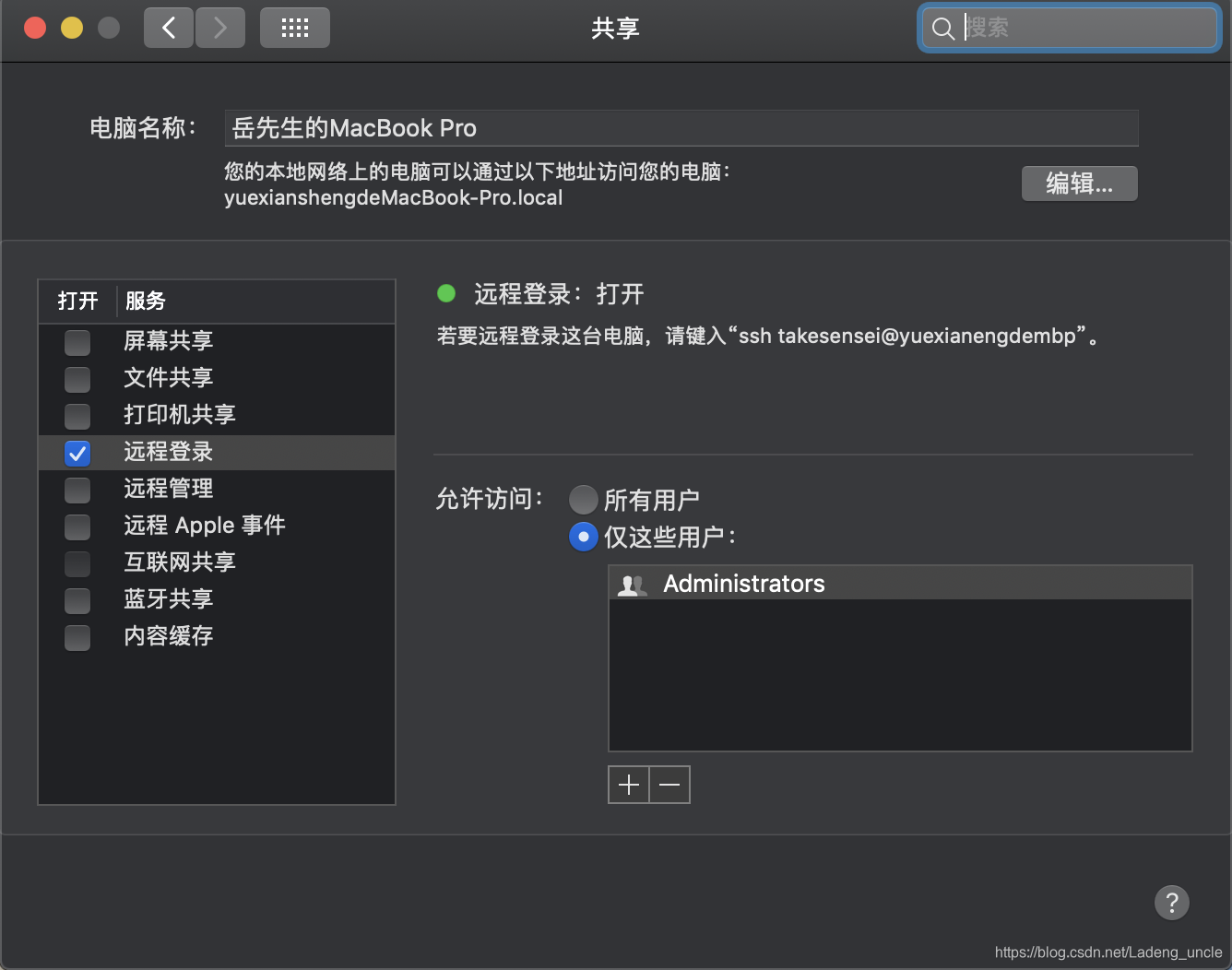The width and height of the screenshot is (1232, 970).
Task: Click the 编辑... button
Action: point(1079,183)
